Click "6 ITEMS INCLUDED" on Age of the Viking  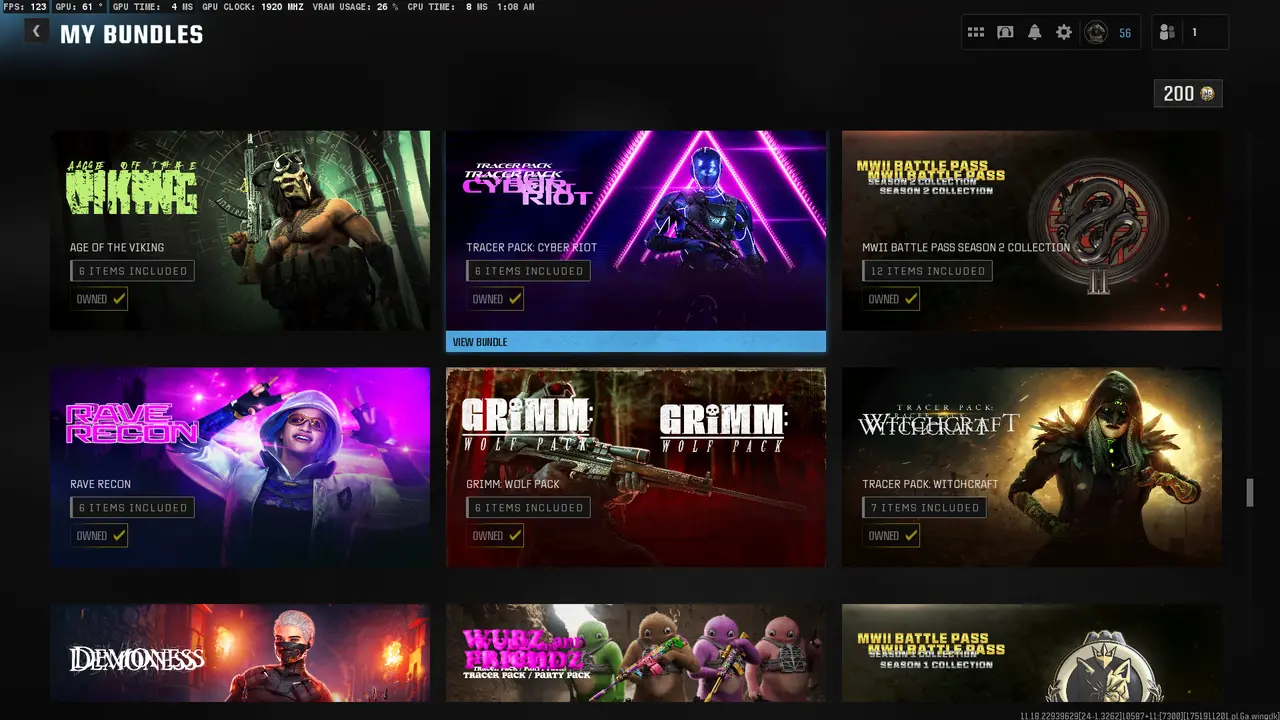coord(132,271)
